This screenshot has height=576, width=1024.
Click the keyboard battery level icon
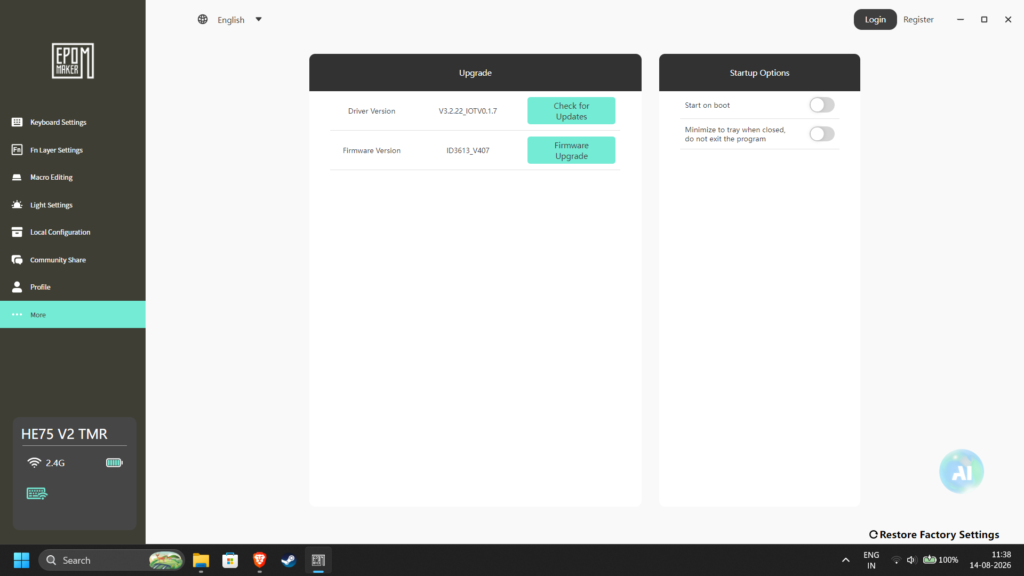point(114,462)
